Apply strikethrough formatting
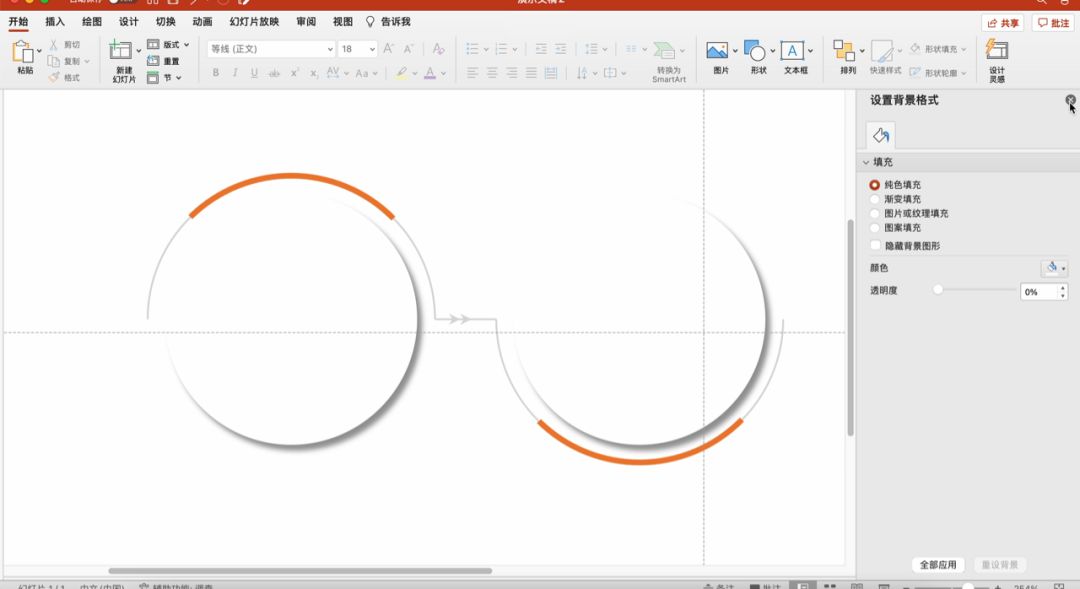This screenshot has width=1080, height=589. (x=274, y=72)
